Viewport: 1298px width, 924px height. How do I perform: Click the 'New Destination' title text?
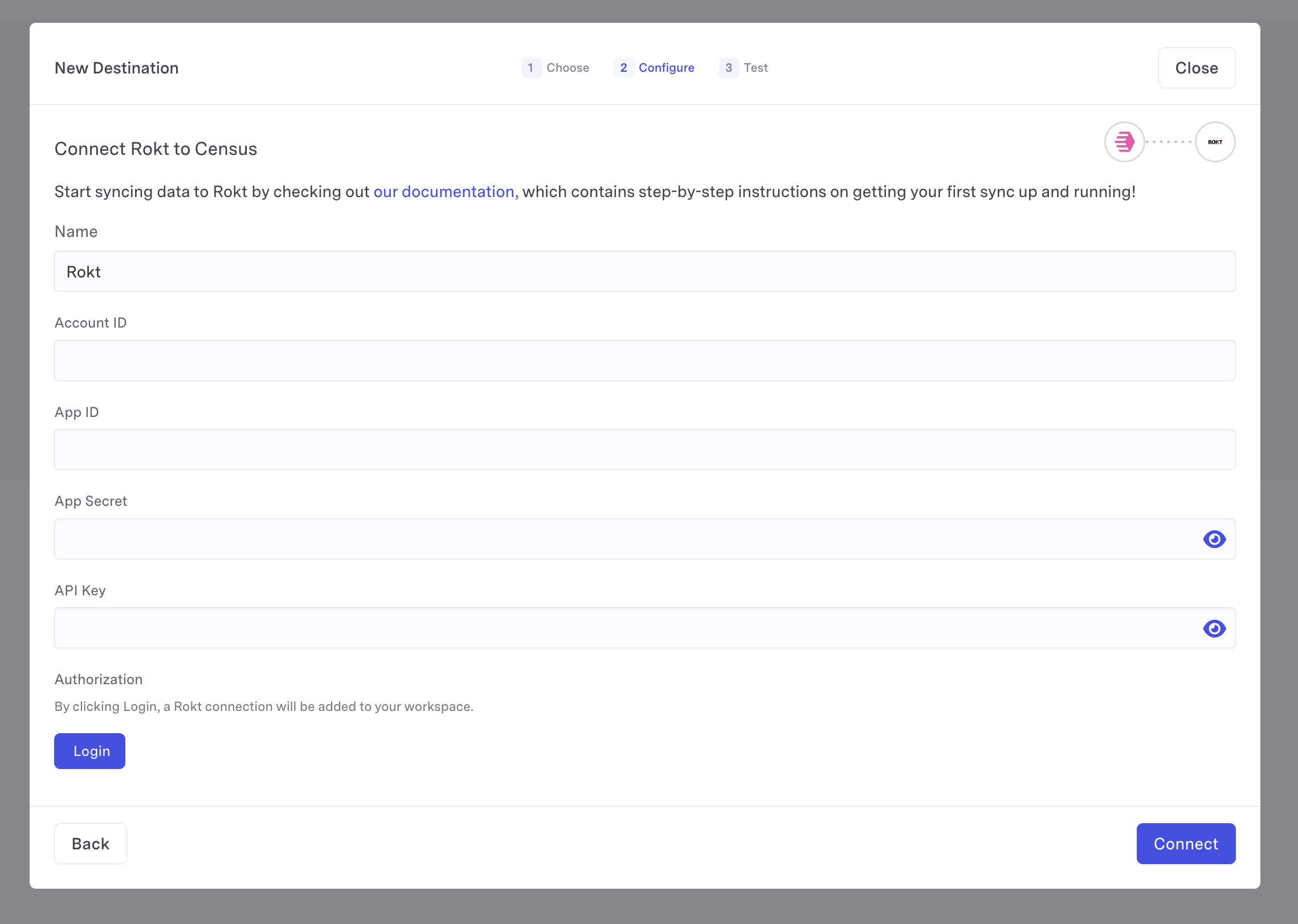coord(117,68)
